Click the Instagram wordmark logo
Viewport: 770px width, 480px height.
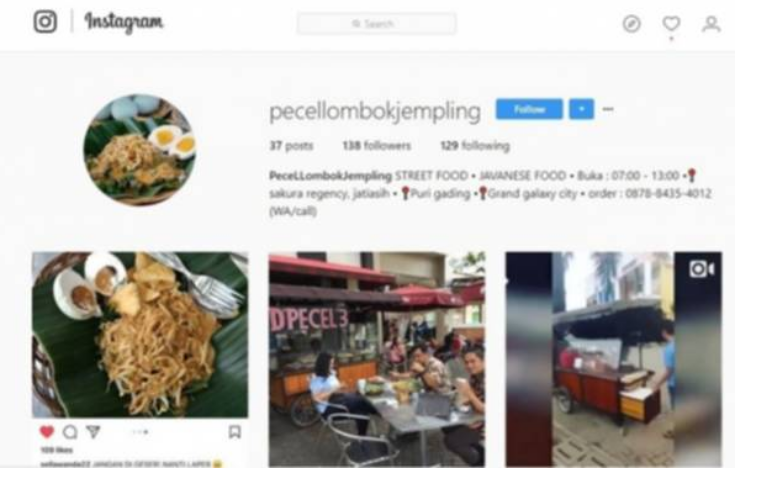tap(123, 22)
